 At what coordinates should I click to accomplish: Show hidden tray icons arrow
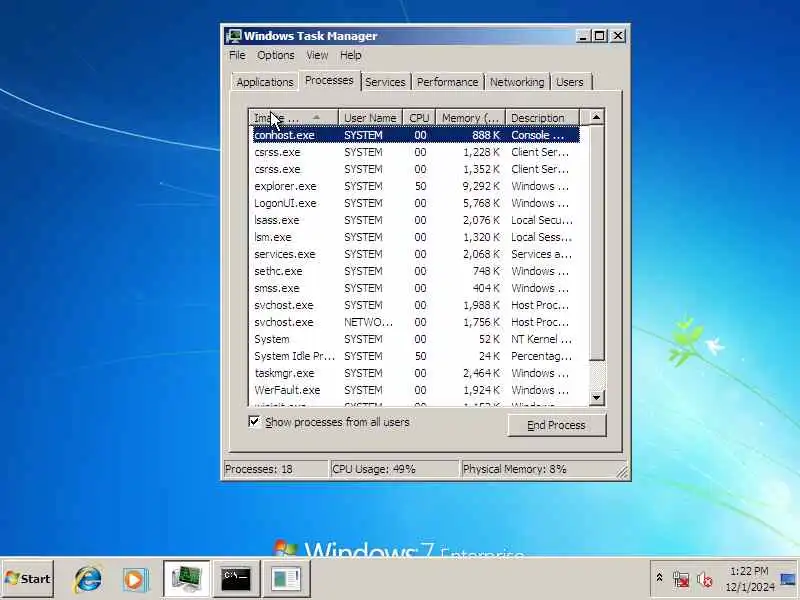(x=659, y=578)
